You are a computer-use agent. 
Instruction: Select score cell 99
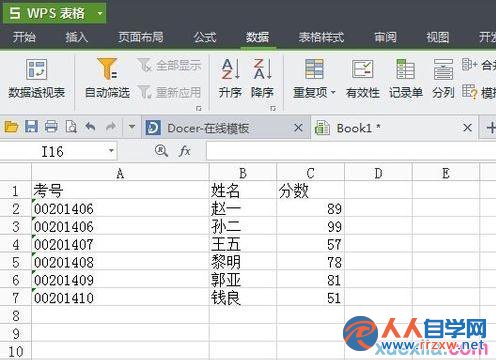pos(310,227)
